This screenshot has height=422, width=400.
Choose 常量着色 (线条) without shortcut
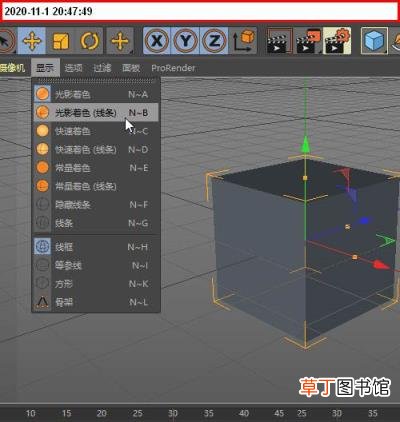96,186
